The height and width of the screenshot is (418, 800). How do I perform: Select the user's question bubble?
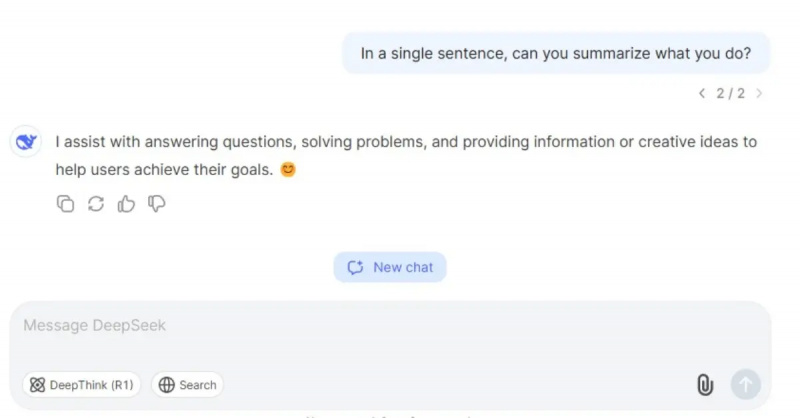pyautogui.click(x=556, y=53)
